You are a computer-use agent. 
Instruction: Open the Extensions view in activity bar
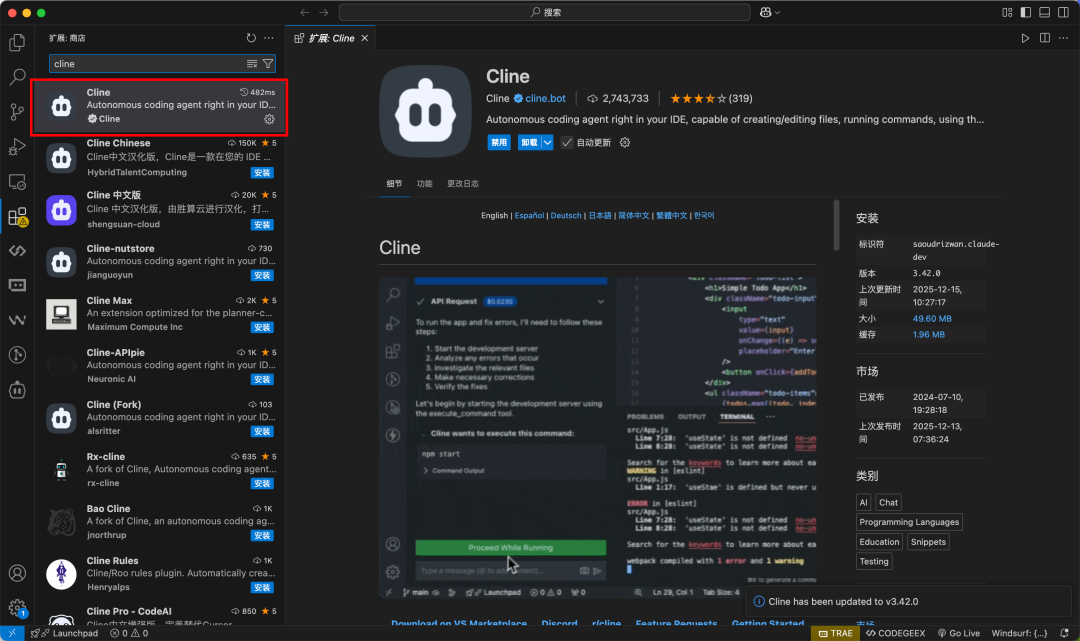tap(17, 217)
